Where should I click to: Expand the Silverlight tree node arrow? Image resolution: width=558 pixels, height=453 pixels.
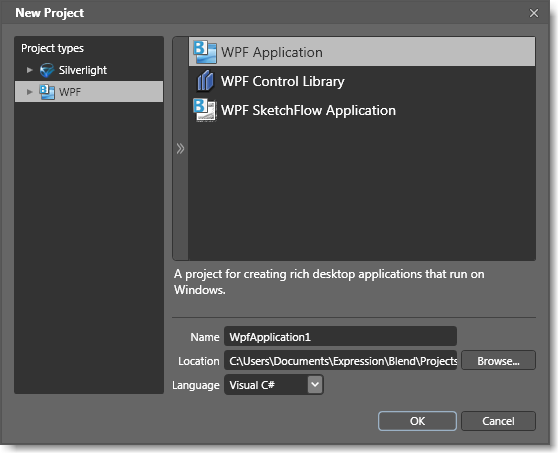click(x=30, y=70)
